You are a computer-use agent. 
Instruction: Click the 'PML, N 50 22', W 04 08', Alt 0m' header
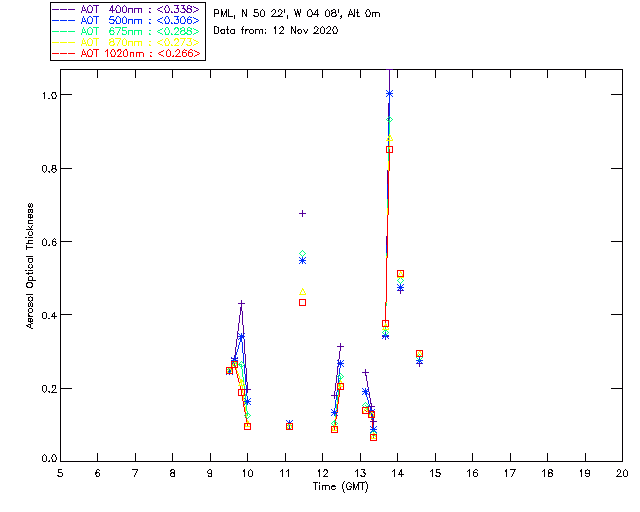pos(297,13)
